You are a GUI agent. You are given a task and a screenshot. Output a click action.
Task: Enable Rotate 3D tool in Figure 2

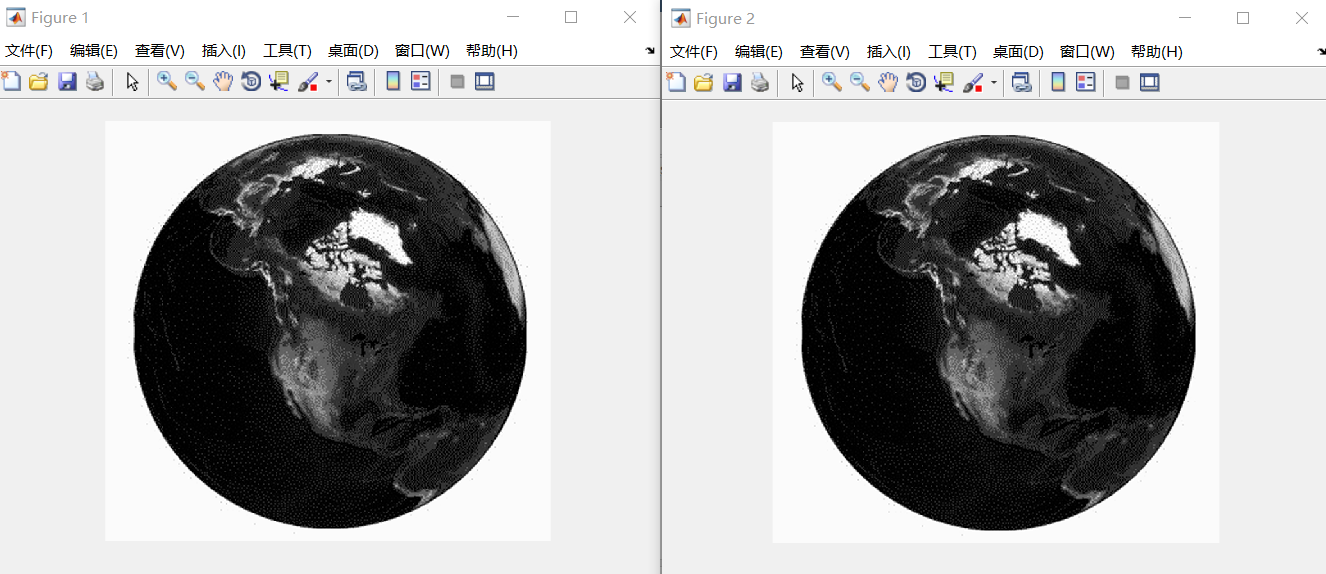(916, 82)
